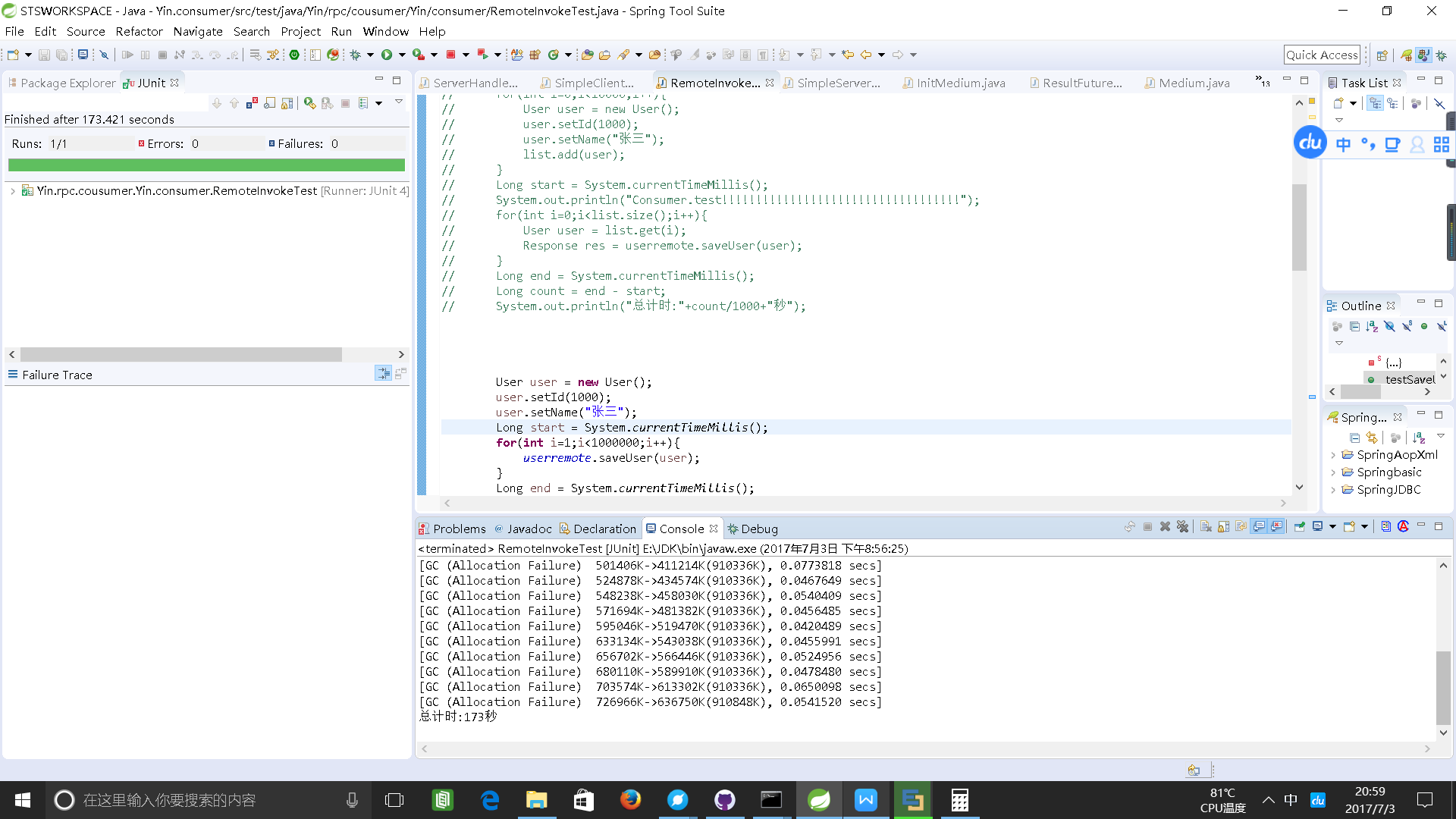
Task: Toggle Show Console on Standard Error change
Action: [1277, 527]
